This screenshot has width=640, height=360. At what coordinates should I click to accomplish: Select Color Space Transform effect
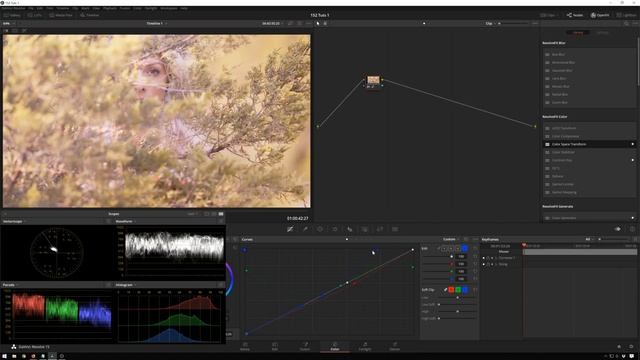pyautogui.click(x=589, y=144)
